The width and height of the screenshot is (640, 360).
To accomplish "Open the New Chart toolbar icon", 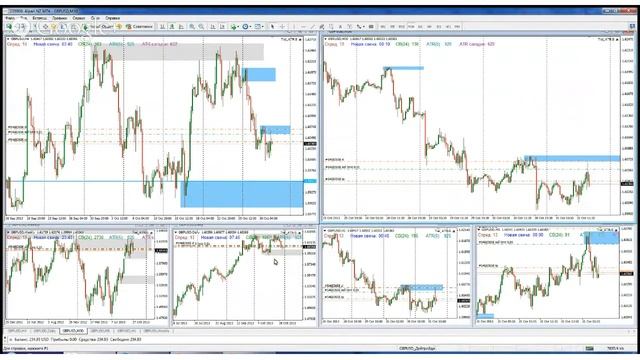I will coord(9,27).
